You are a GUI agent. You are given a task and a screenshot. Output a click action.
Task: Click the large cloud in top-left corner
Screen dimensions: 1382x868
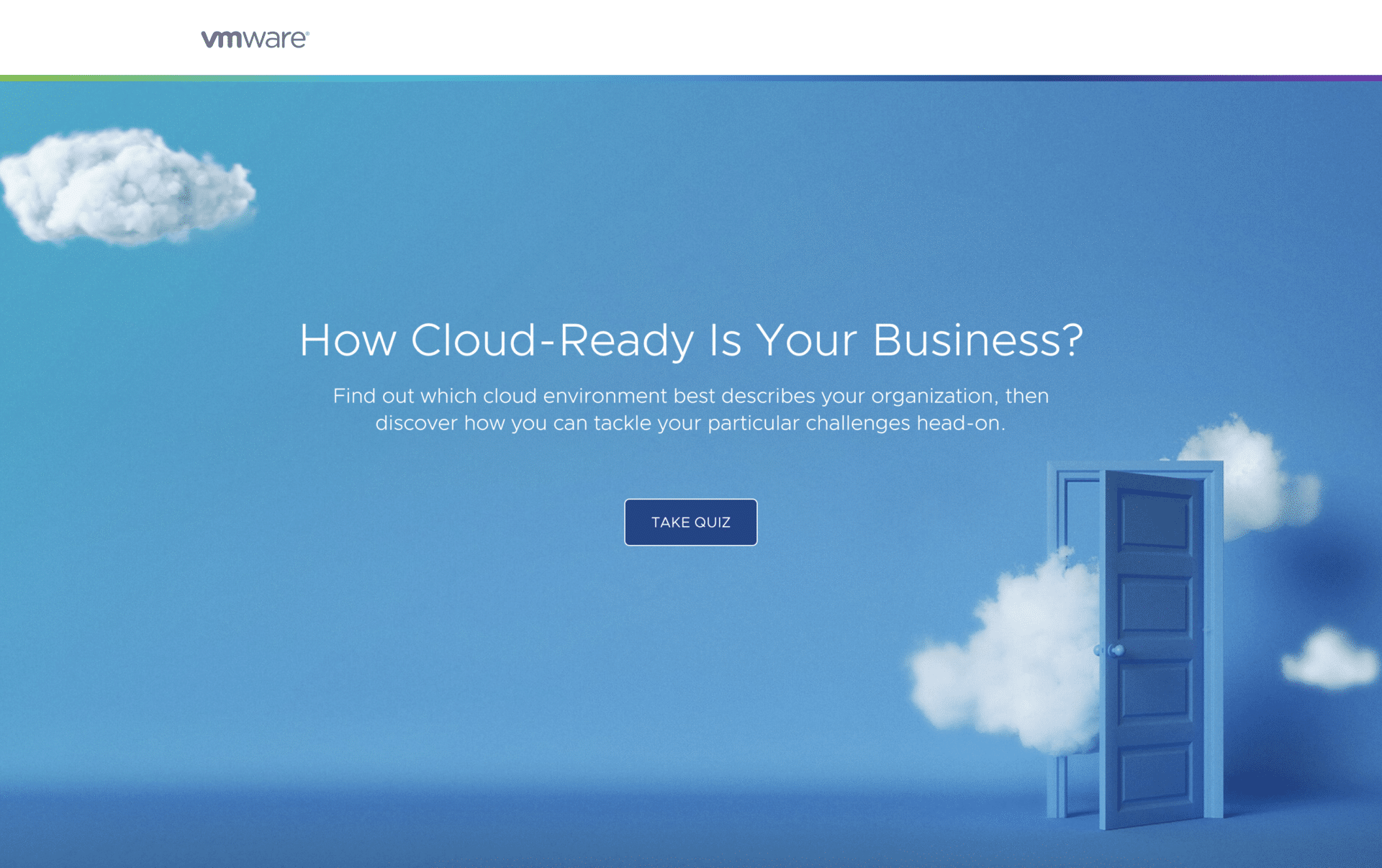pos(126,189)
